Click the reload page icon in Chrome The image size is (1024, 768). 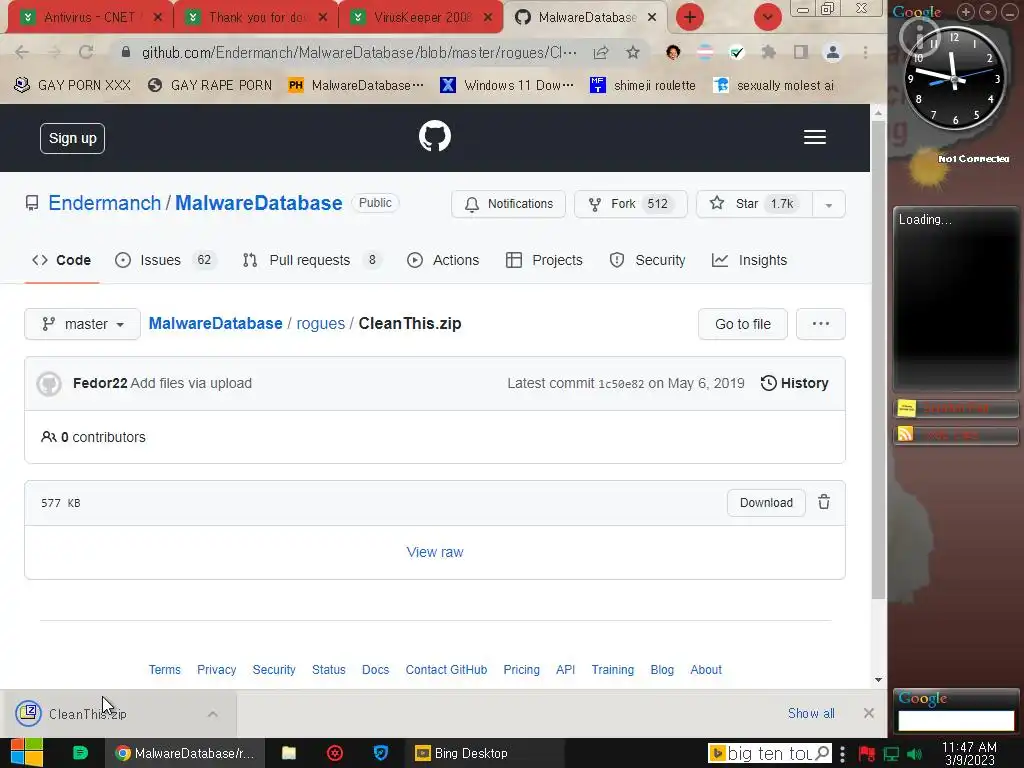click(x=86, y=52)
